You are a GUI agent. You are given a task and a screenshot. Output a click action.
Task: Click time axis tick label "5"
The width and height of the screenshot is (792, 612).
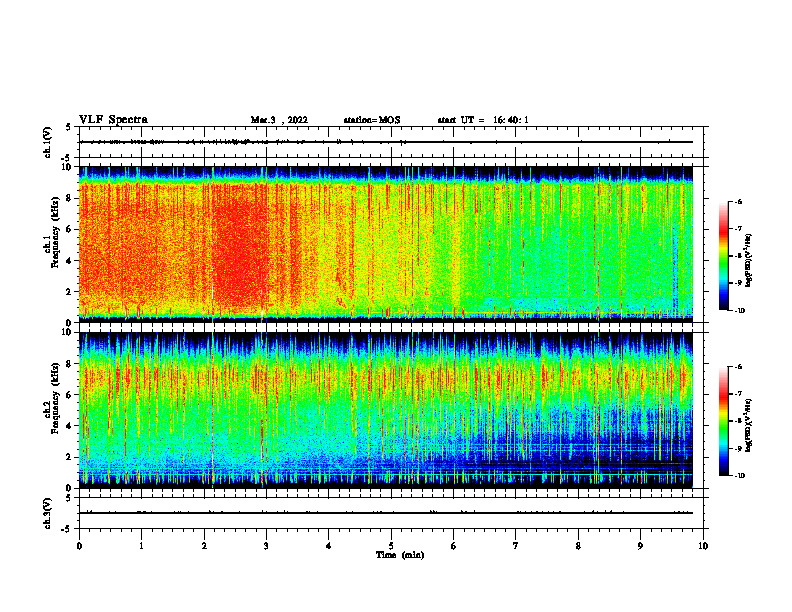tap(391, 546)
